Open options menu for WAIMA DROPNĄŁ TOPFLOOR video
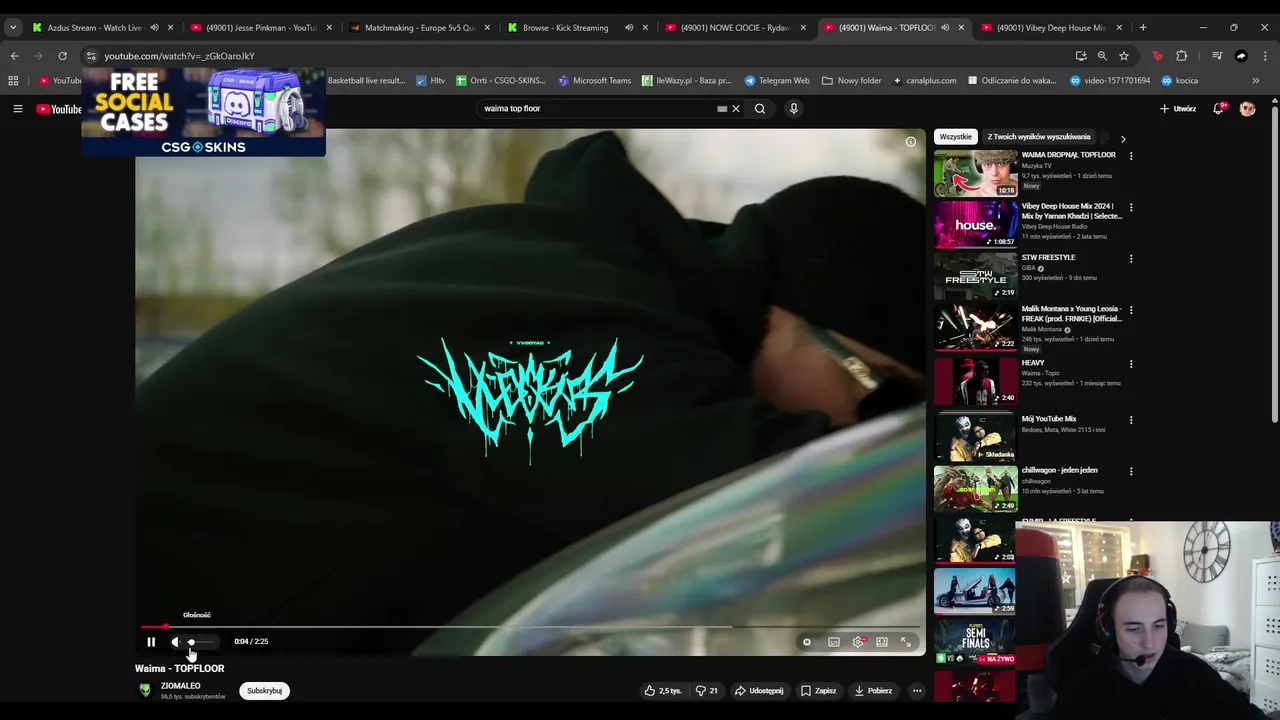Viewport: 1280px width, 720px height. 1131,156
